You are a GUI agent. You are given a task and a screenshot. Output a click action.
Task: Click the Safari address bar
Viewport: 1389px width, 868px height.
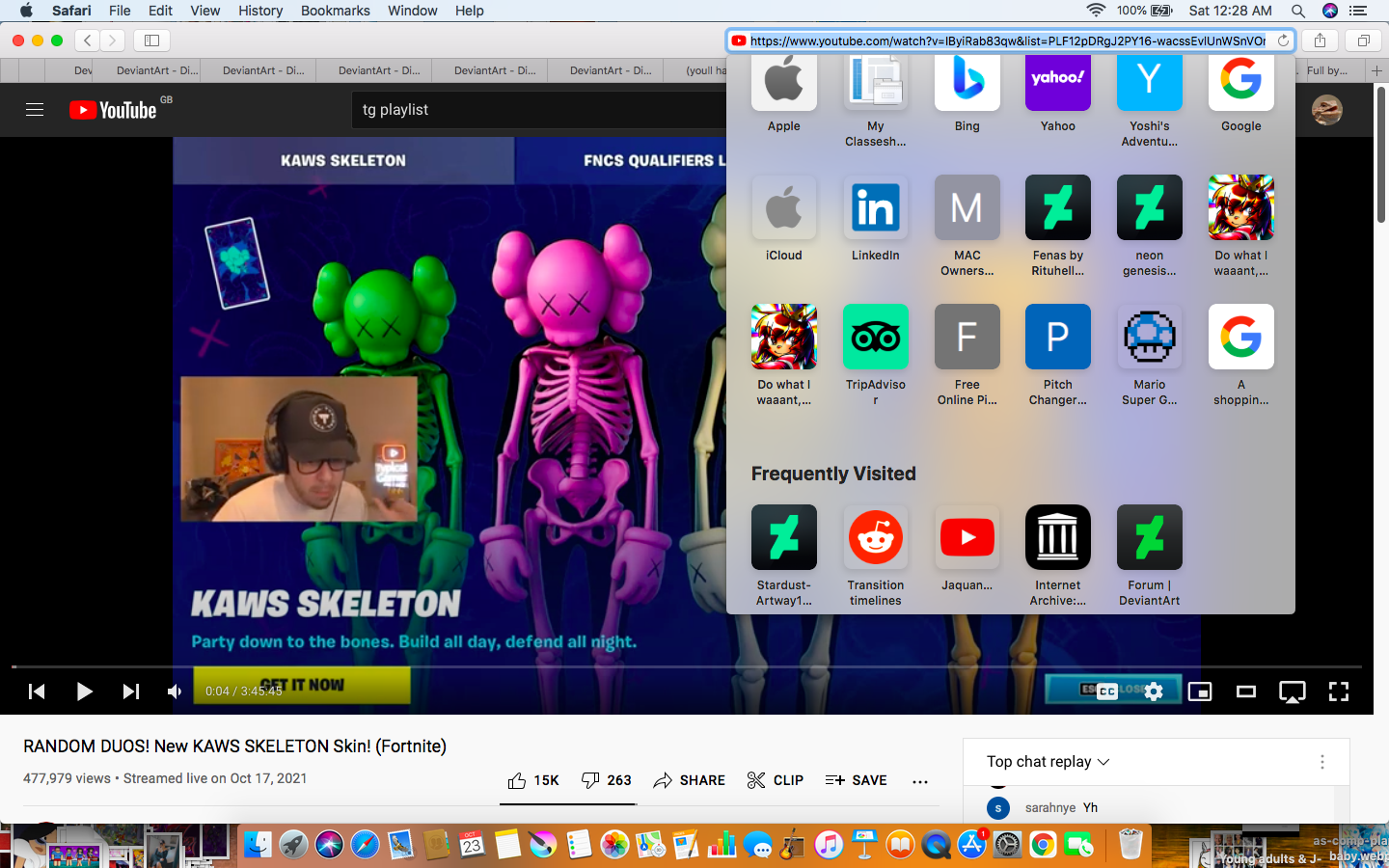point(1007,41)
